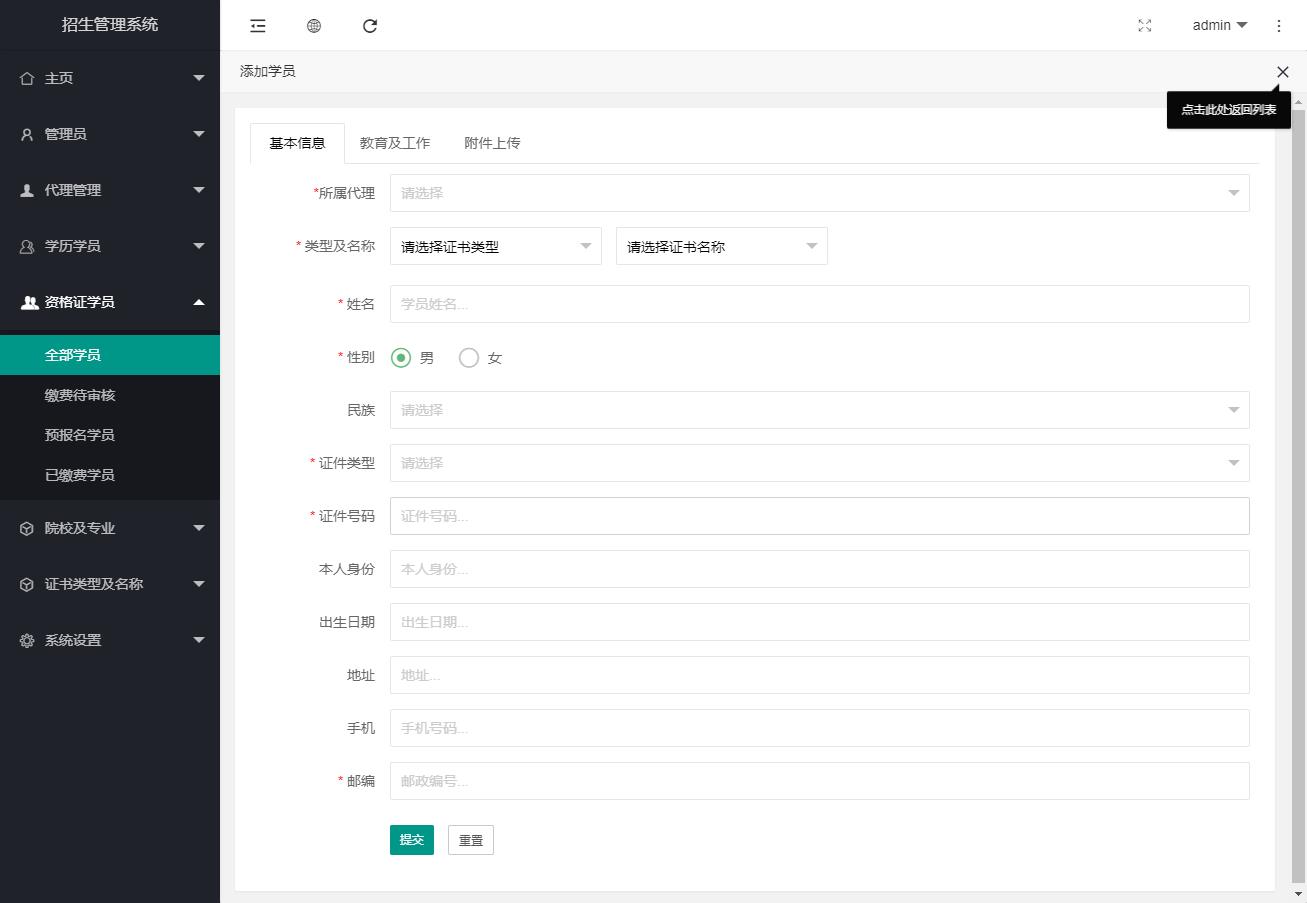The image size is (1307, 903).
Task: Switch to the 附件上传 tab
Action: (x=492, y=143)
